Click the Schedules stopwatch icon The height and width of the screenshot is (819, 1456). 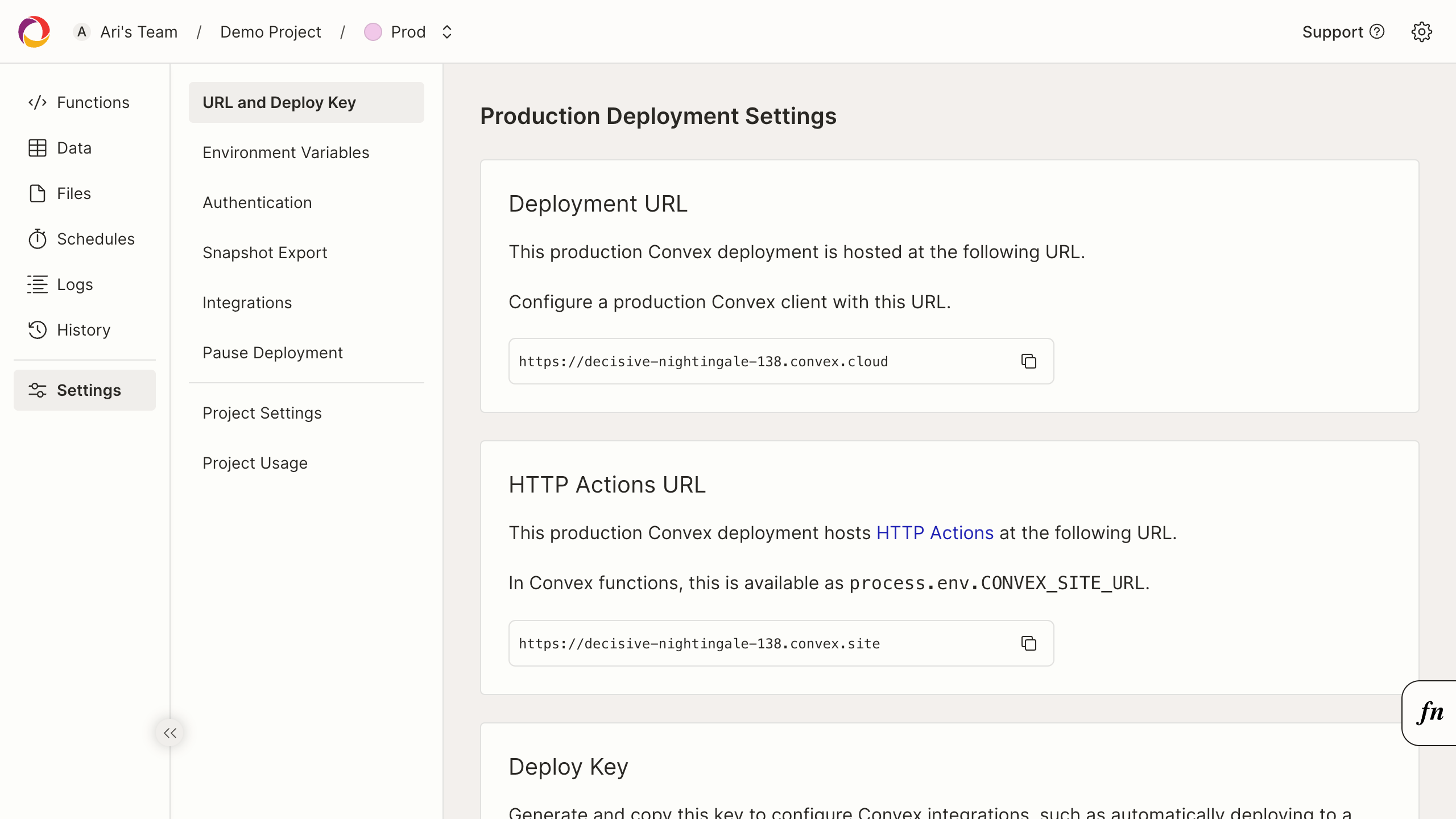pos(38,239)
